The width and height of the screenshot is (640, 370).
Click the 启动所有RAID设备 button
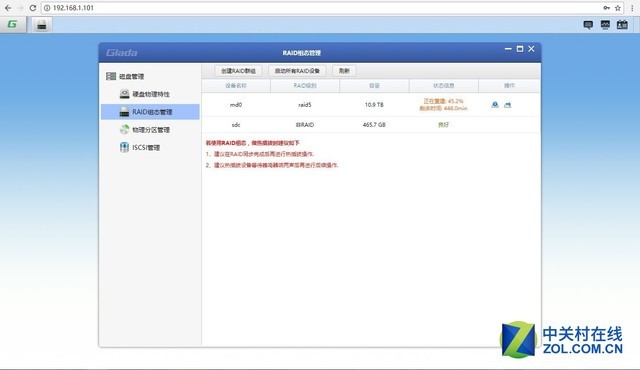pos(297,71)
